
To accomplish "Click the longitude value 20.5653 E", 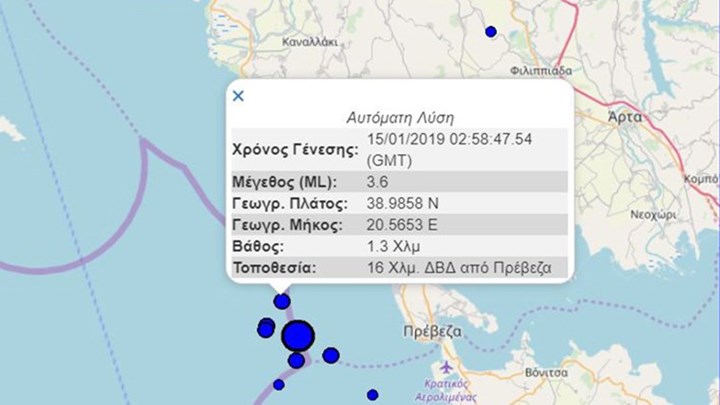I will [x=402, y=225].
